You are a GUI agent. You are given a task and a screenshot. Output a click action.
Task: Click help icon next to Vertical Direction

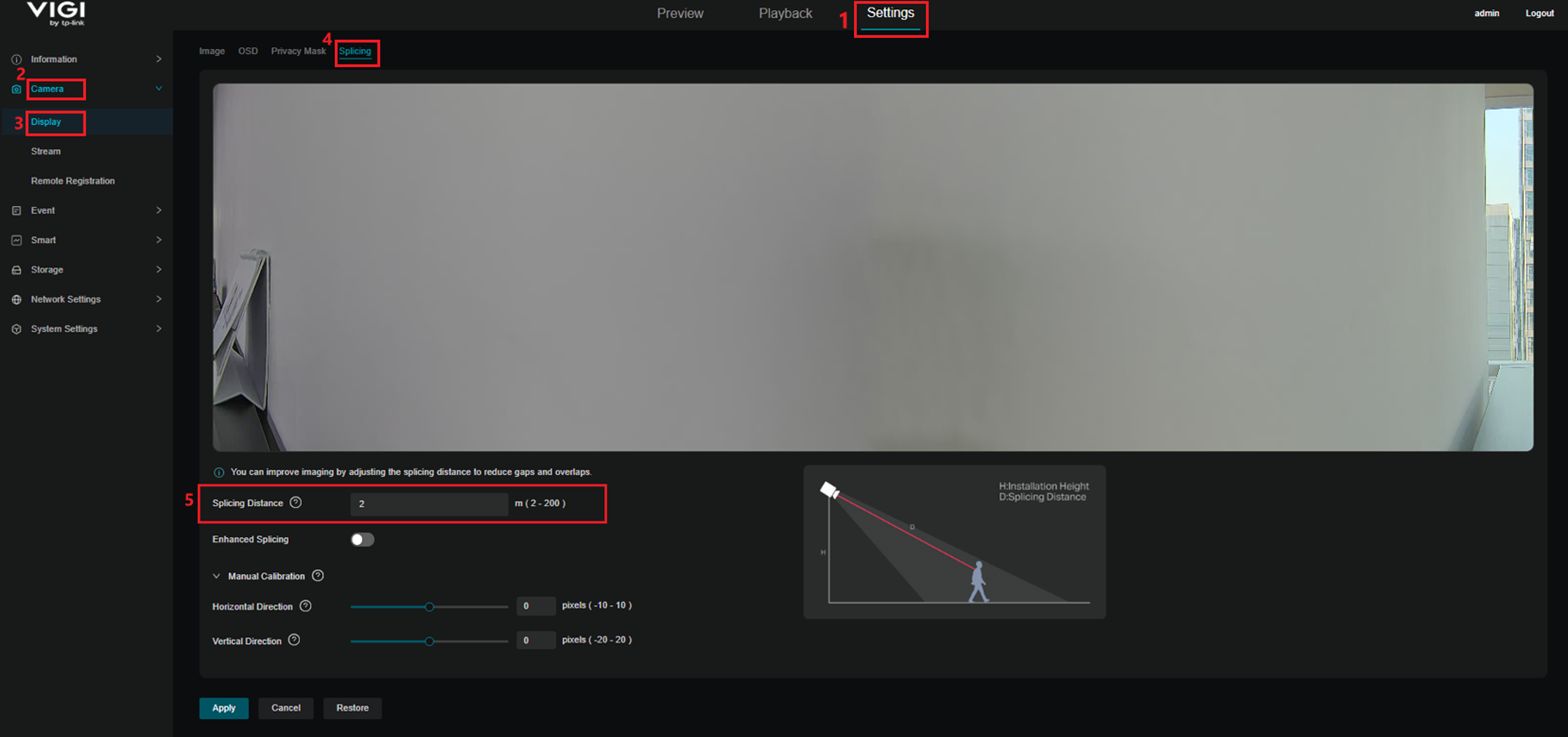coord(294,640)
